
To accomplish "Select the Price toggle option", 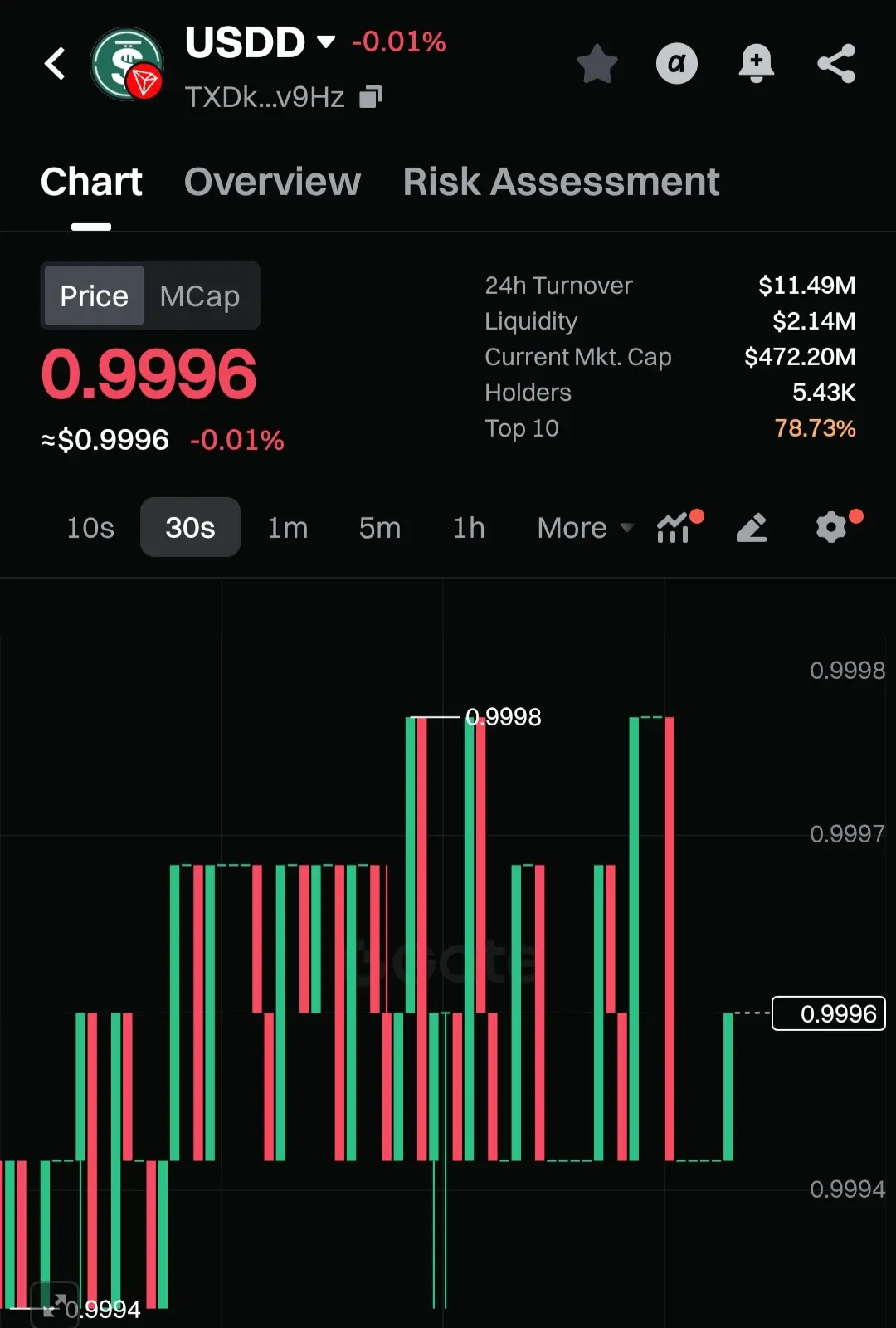I will coord(95,295).
